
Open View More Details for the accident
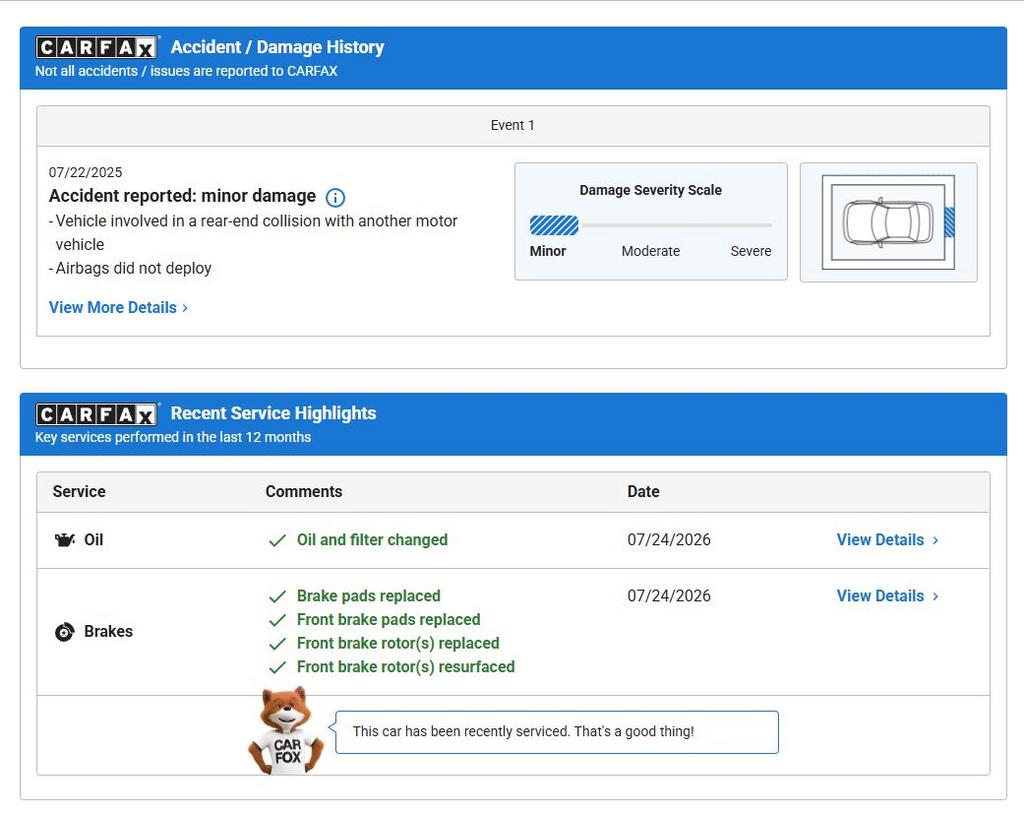pos(118,308)
